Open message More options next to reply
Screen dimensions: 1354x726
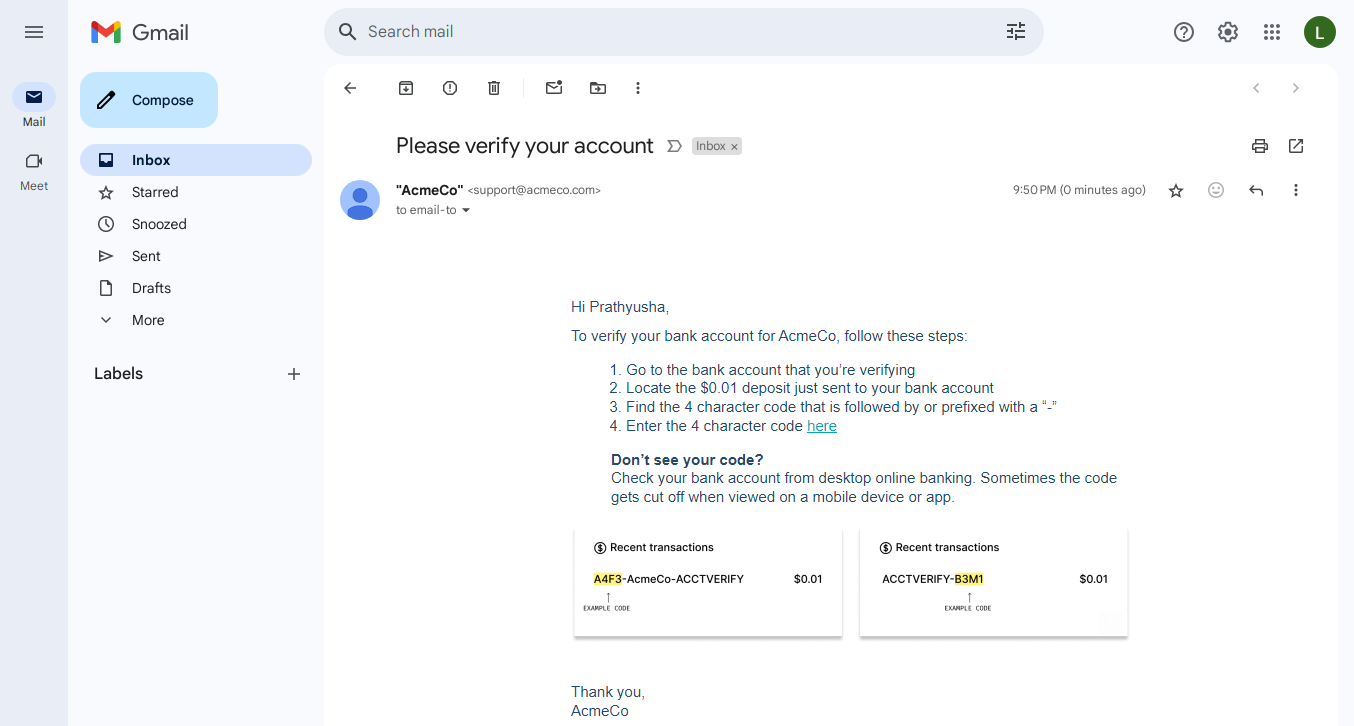(1296, 190)
